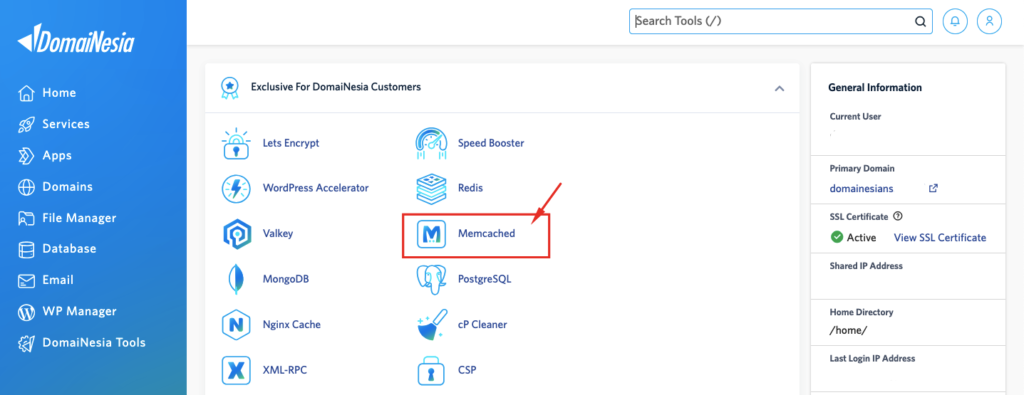Click the Services rocket icon in sidebar
1024x395 pixels.
26,125
